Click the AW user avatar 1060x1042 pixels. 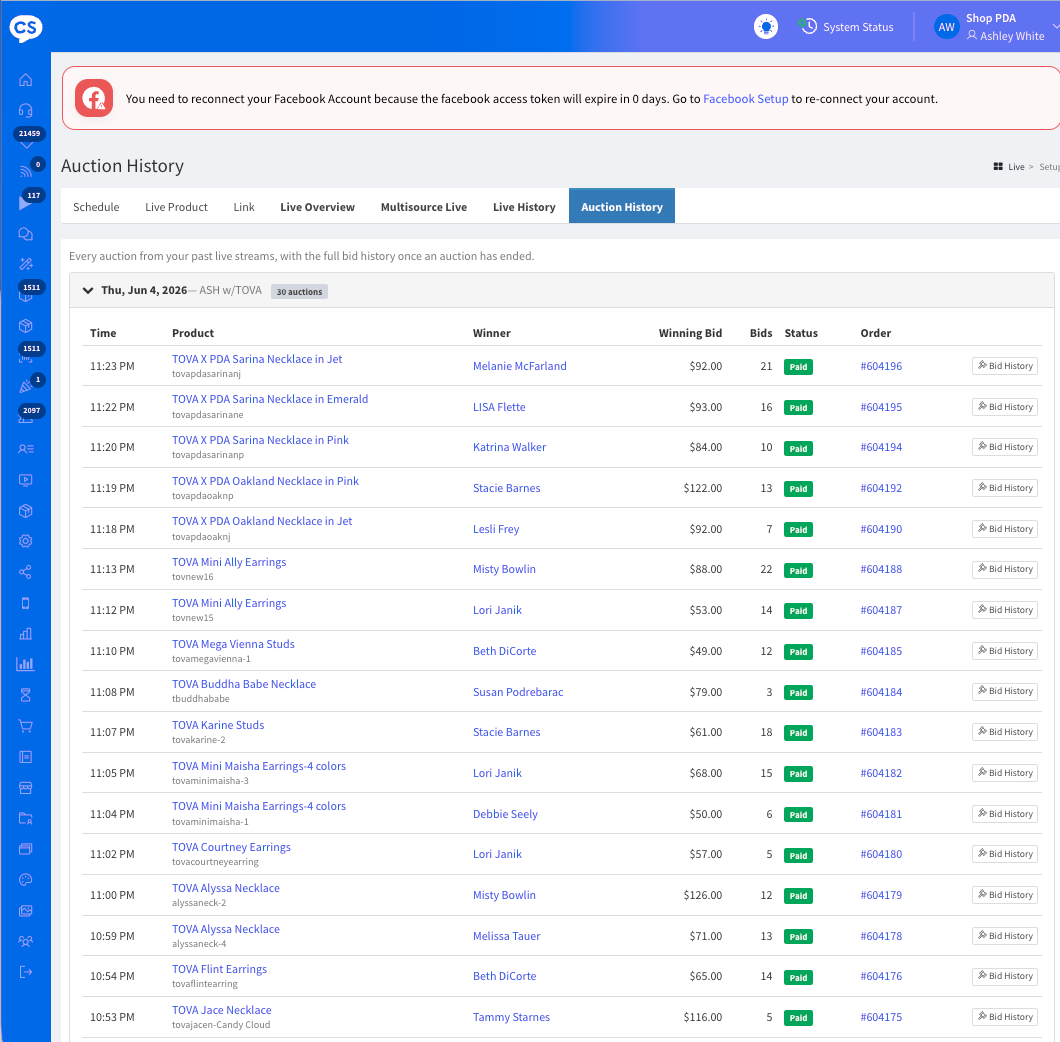[946, 27]
